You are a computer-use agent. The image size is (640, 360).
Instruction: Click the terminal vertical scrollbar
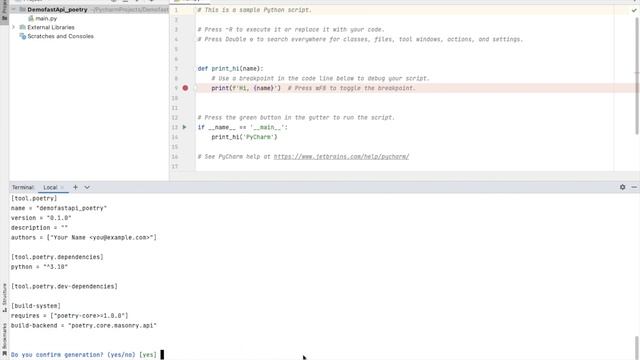tap(637, 347)
